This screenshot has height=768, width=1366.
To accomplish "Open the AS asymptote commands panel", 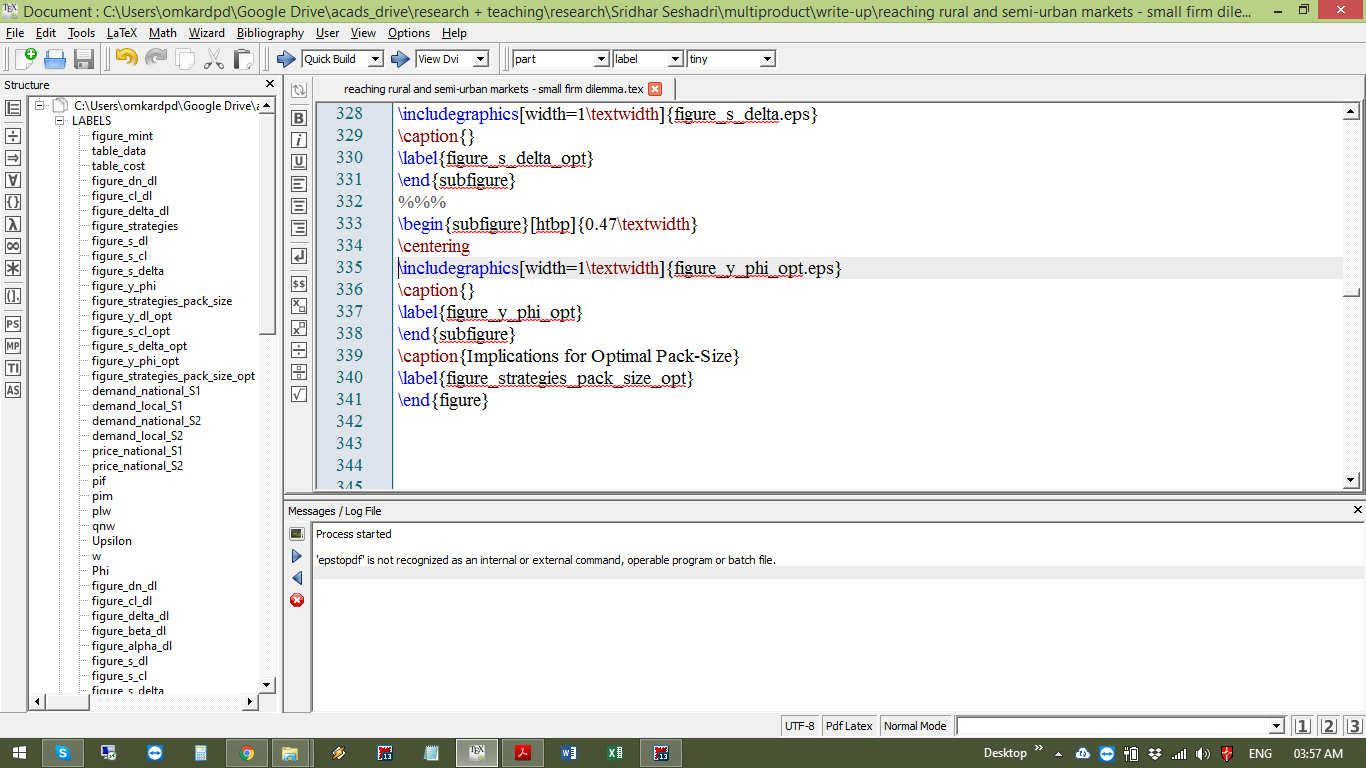I will (x=13, y=390).
